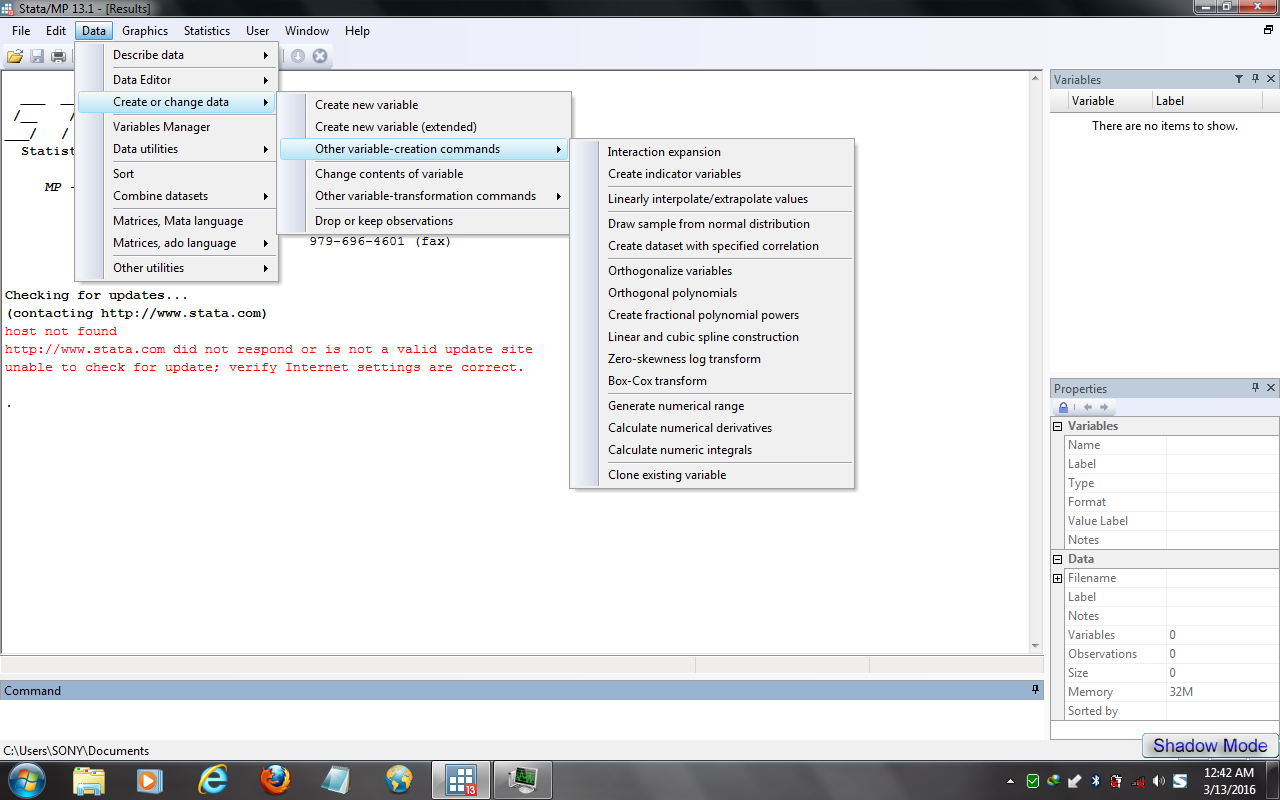The height and width of the screenshot is (800, 1280).
Task: Pin the Command panel
Action: click(1035, 690)
